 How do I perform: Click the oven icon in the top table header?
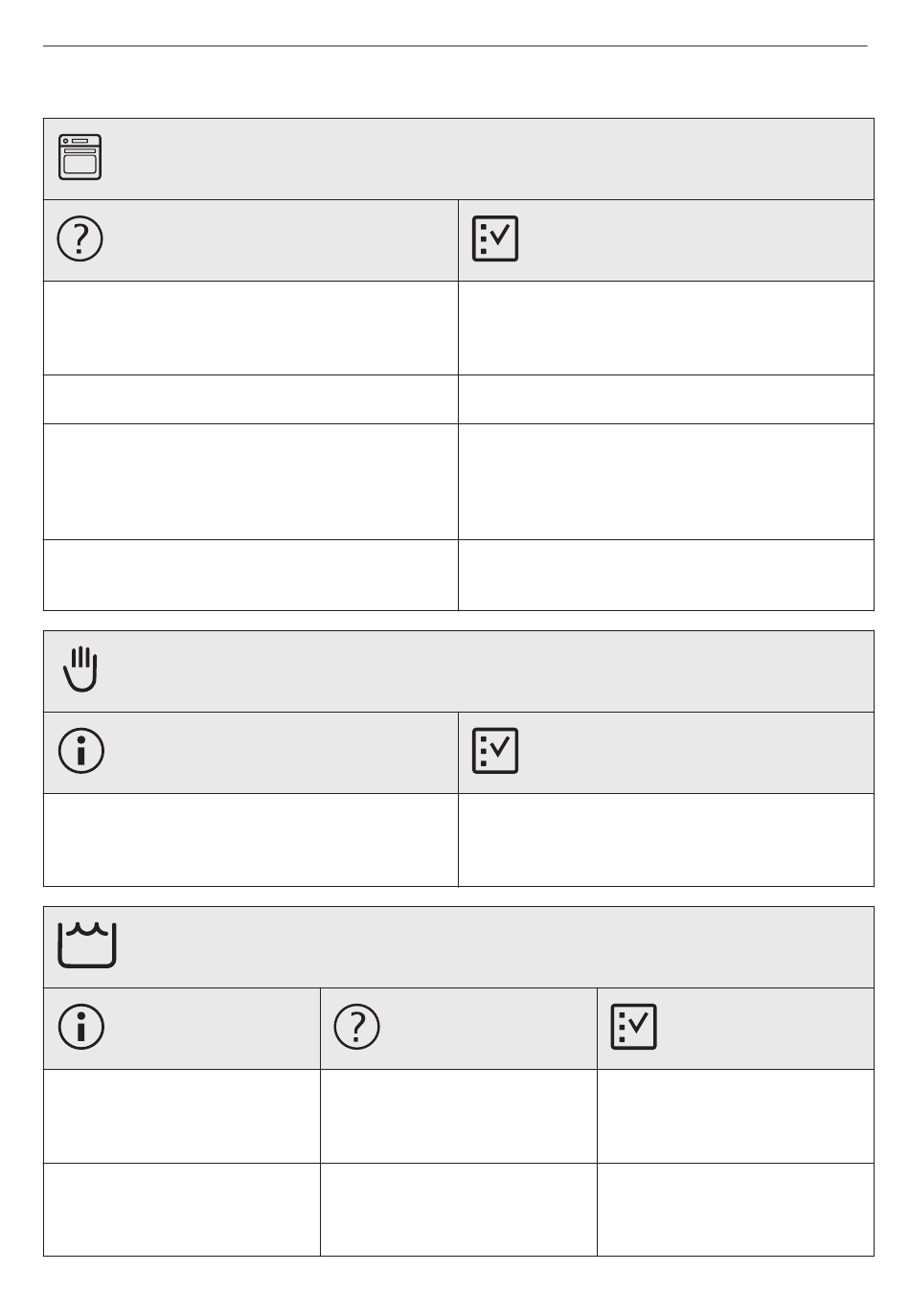point(80,158)
